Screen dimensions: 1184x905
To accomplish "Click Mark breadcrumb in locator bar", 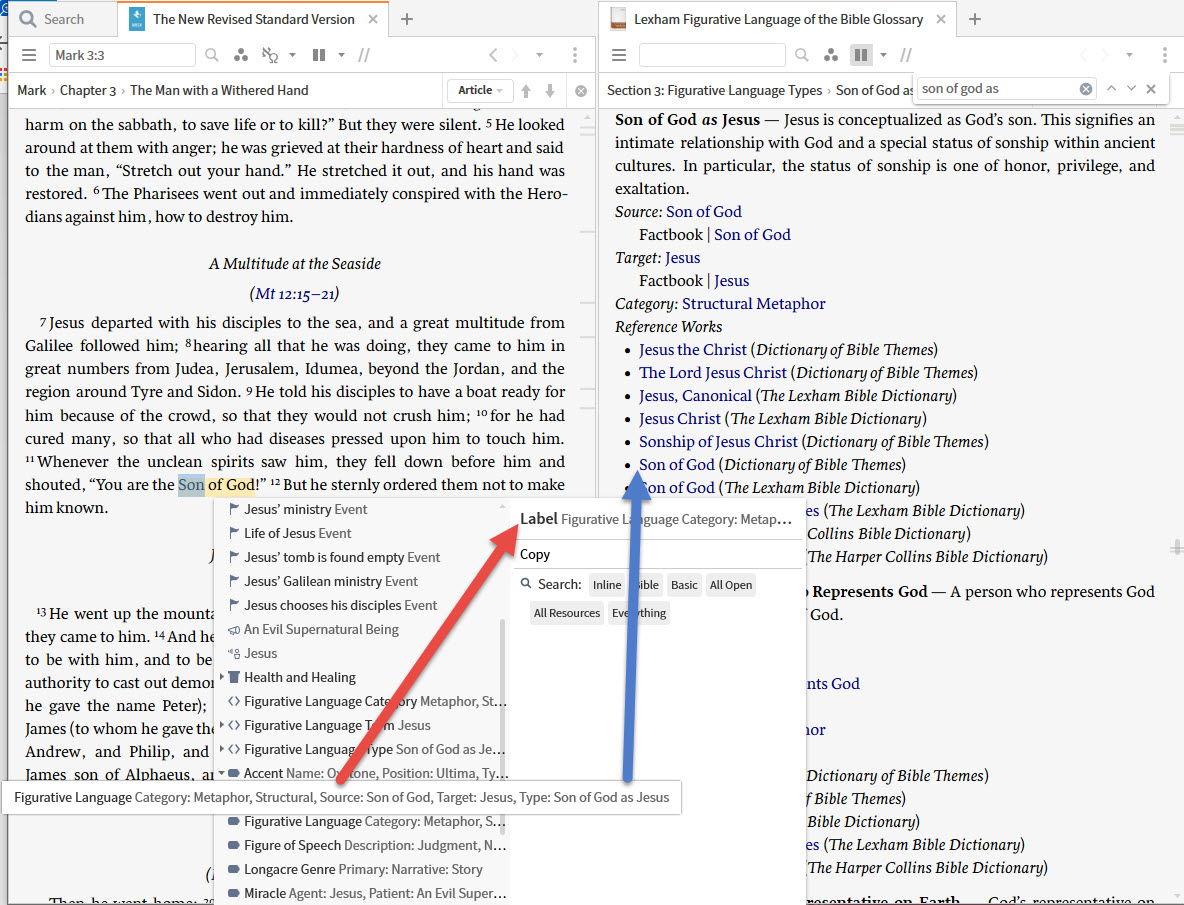I will (32, 91).
